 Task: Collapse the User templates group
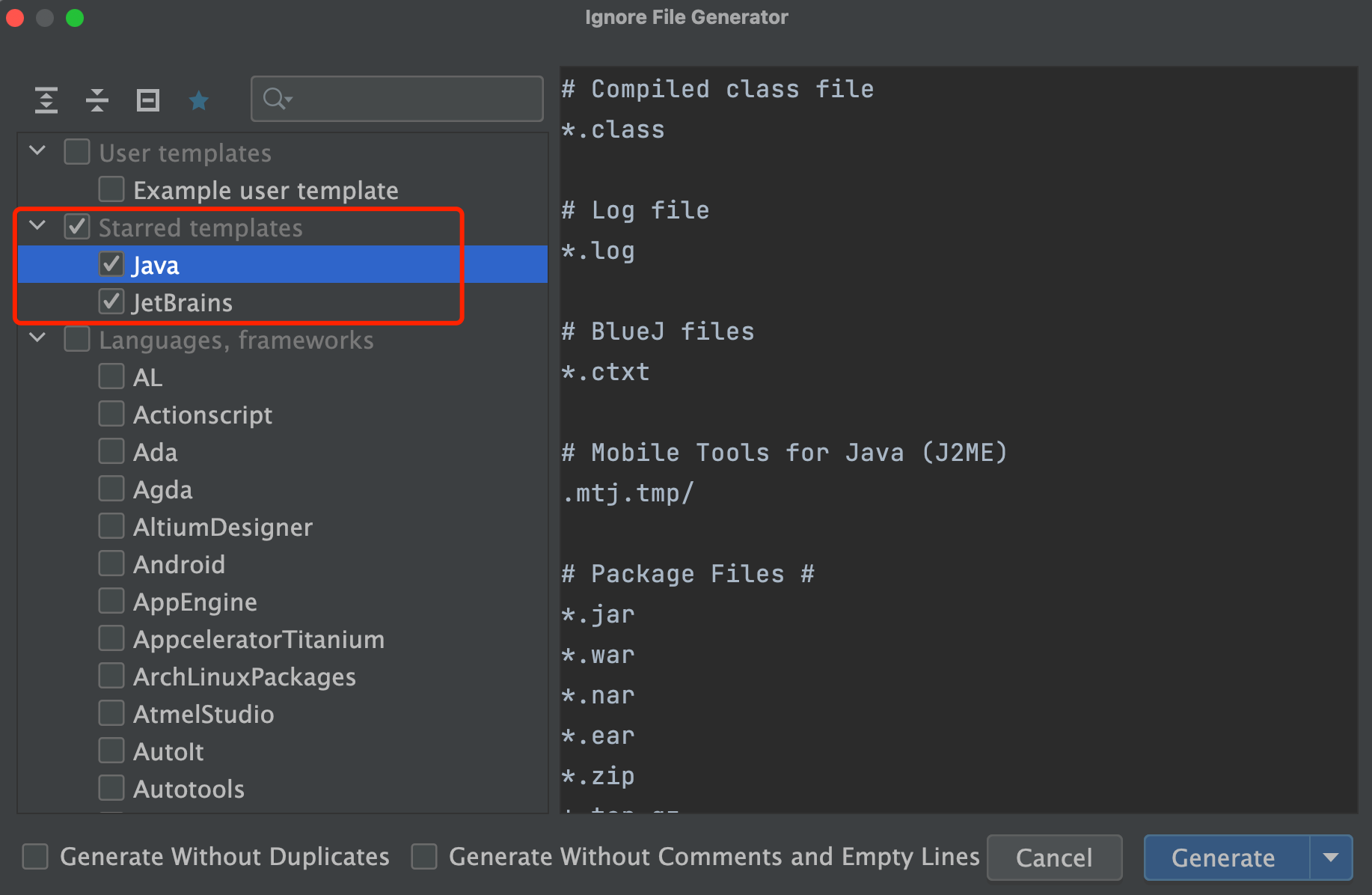[37, 152]
